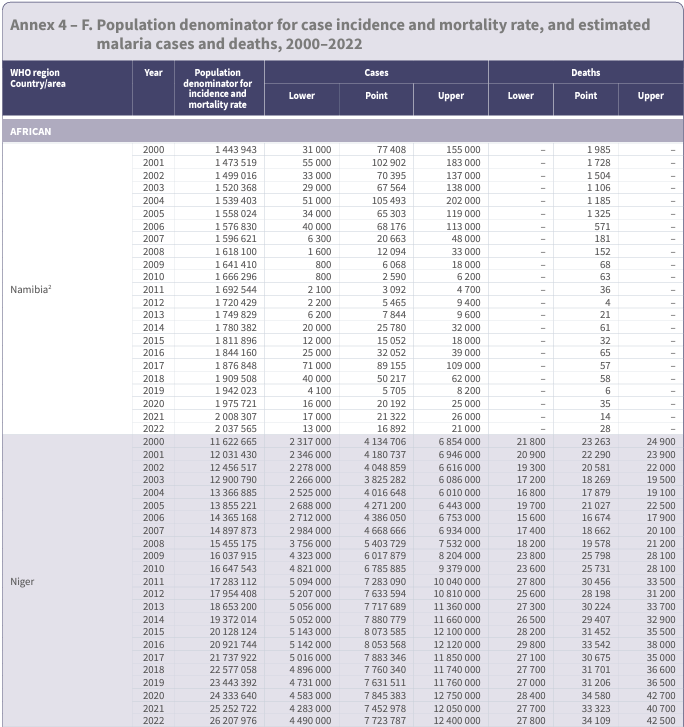Image resolution: width=684 pixels, height=727 pixels.
Task: Click Niger cases point value 8 073 585
Action: (x=385, y=632)
